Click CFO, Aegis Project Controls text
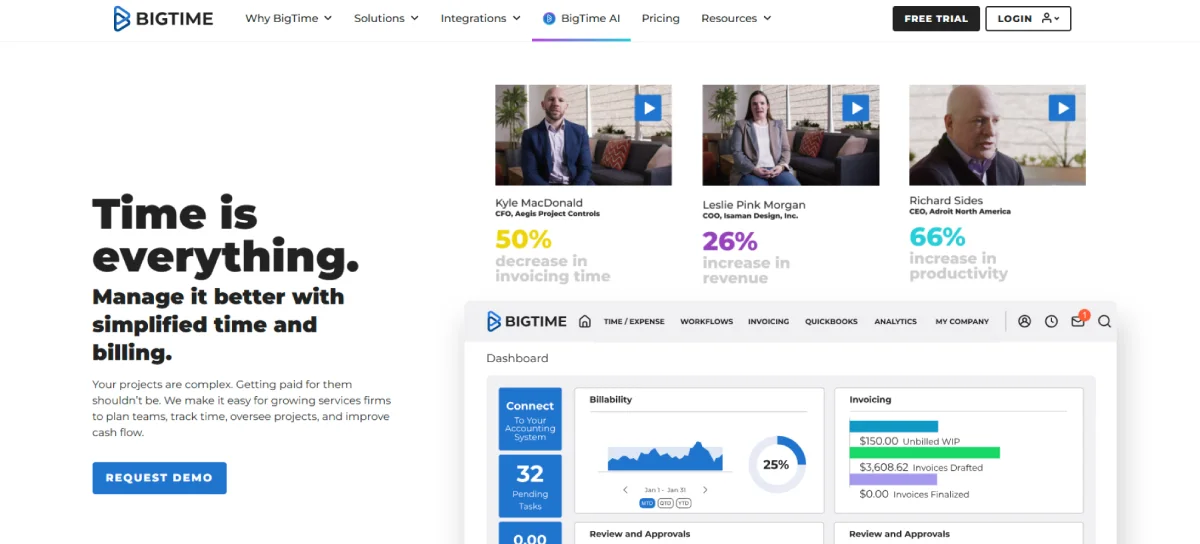 [x=547, y=214]
